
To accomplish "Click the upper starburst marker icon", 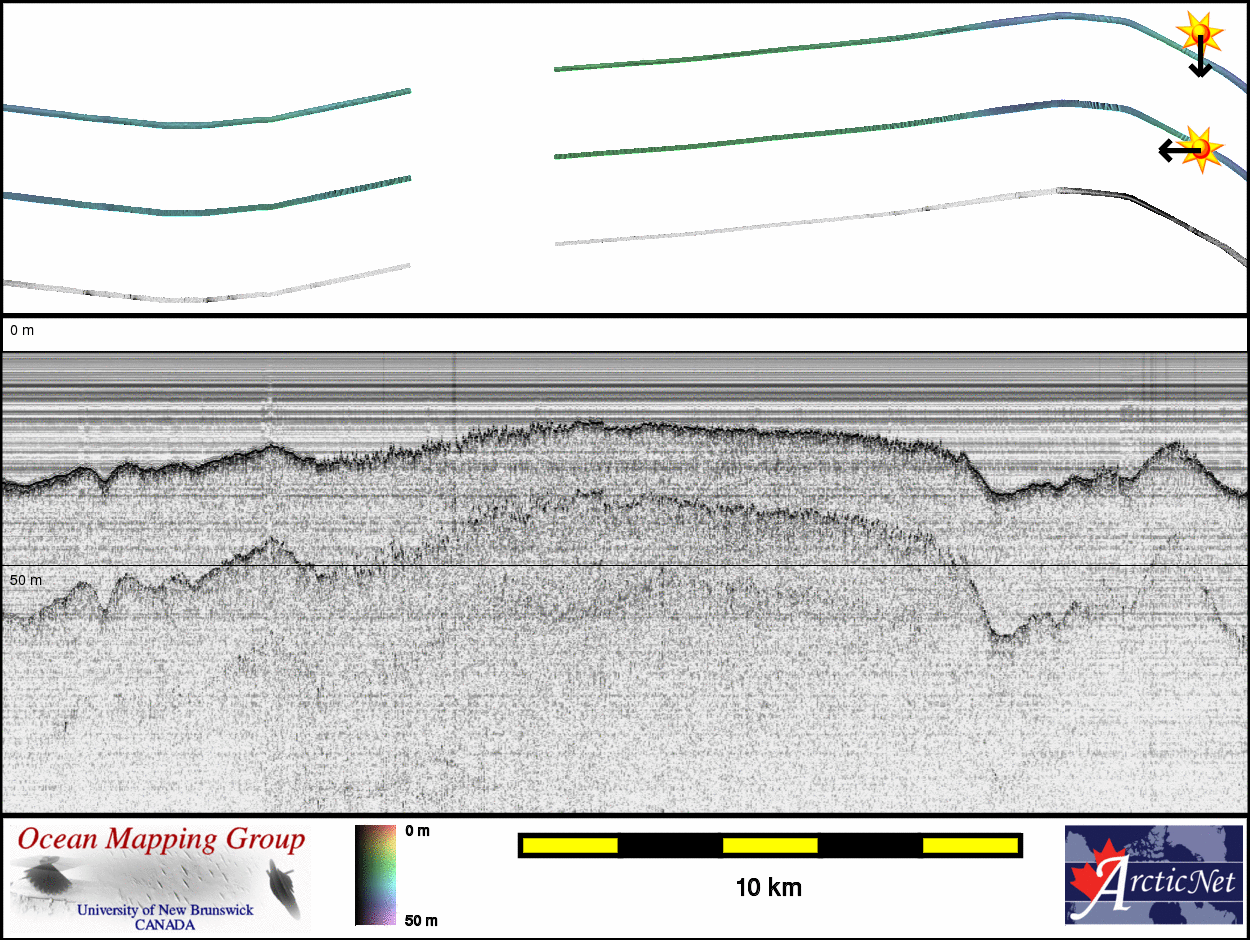I will pos(1199,32).
